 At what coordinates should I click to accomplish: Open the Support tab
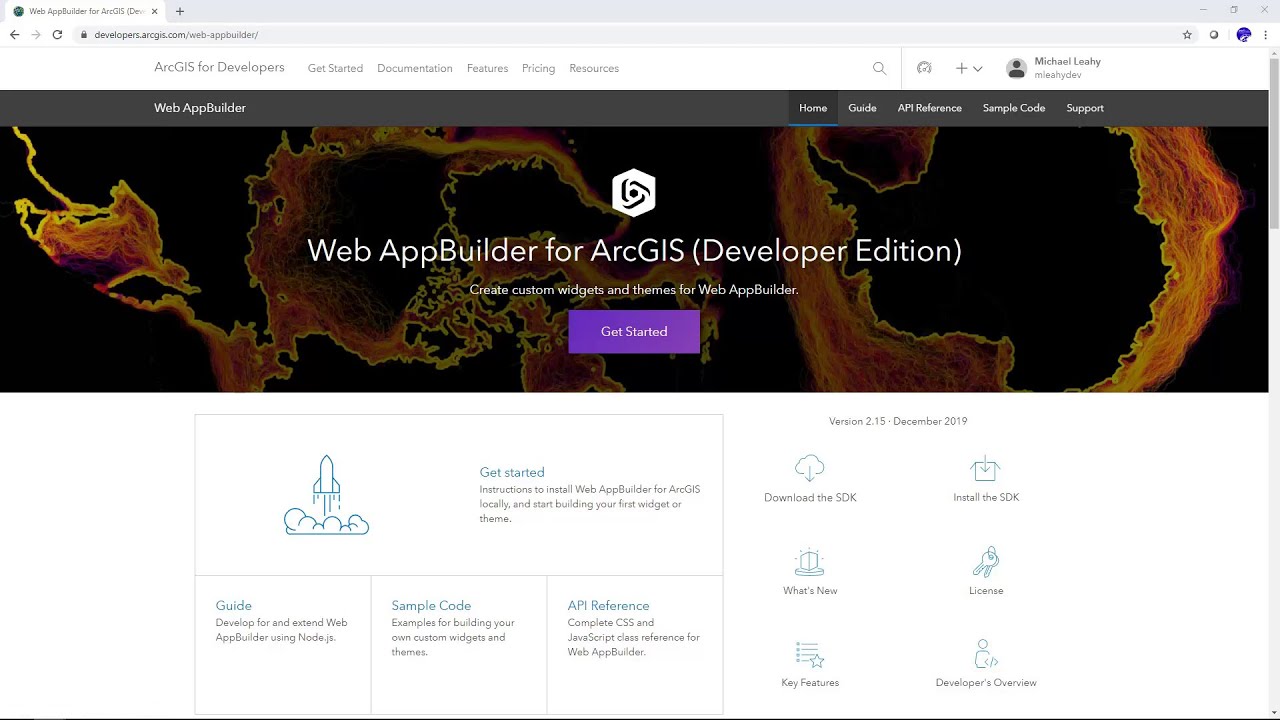(1085, 108)
